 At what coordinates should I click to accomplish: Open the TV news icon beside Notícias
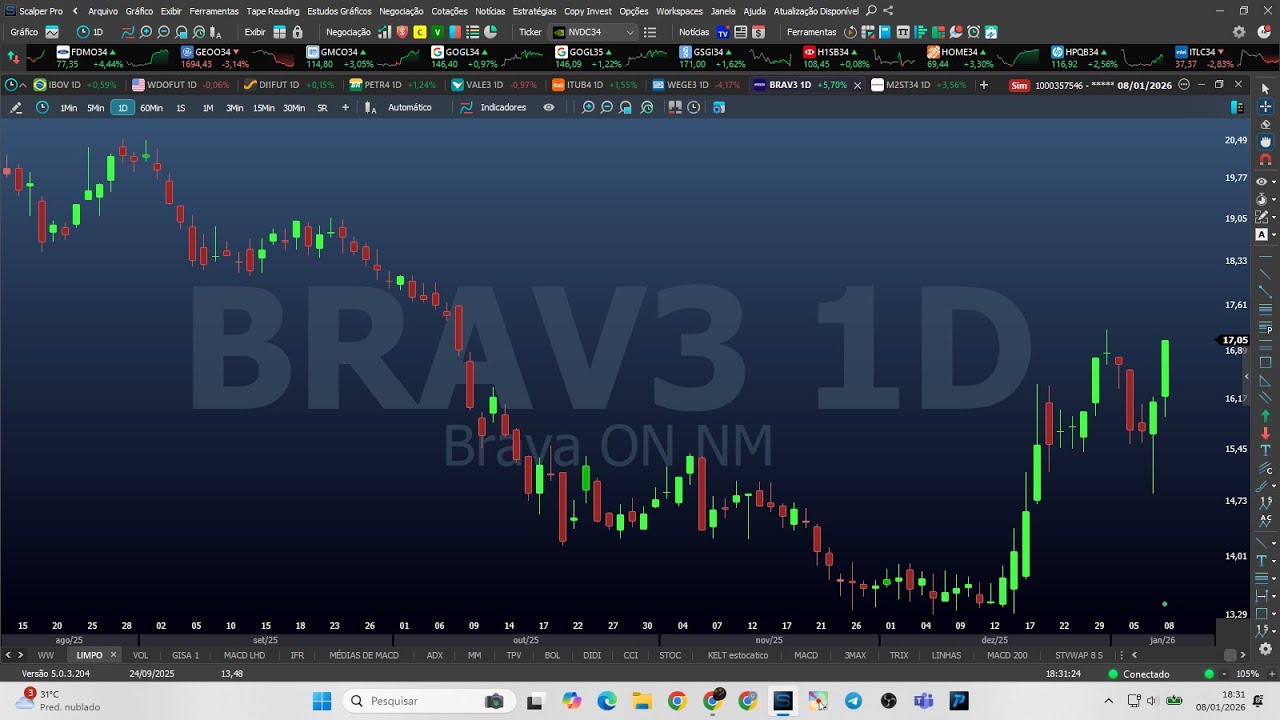(x=723, y=32)
